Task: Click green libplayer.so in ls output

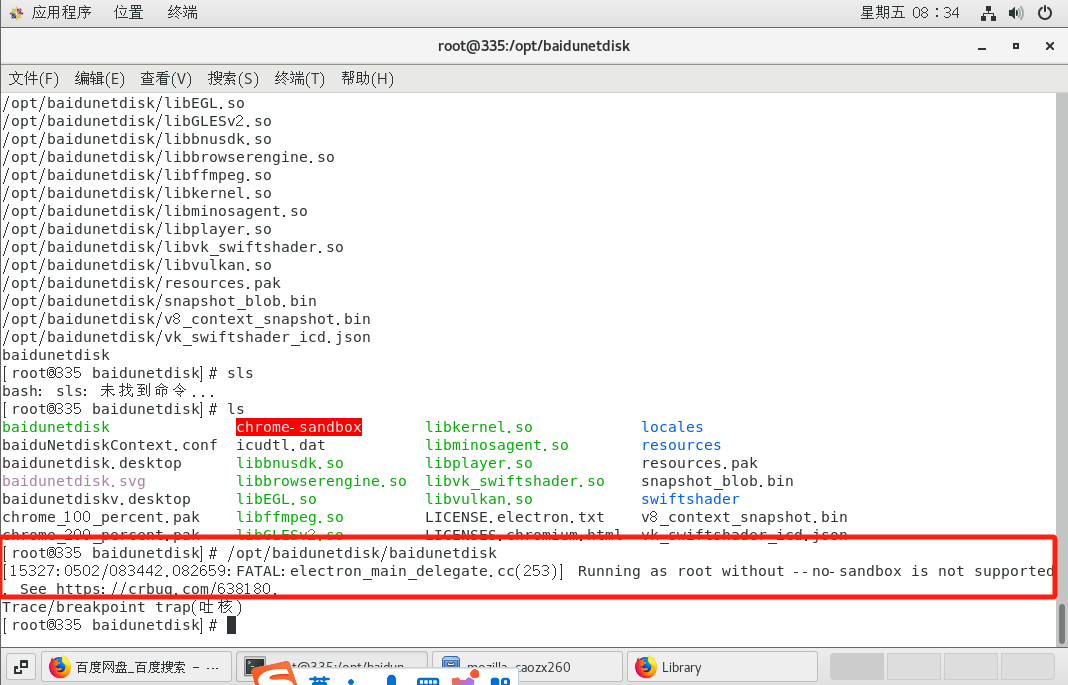Action: pos(479,463)
